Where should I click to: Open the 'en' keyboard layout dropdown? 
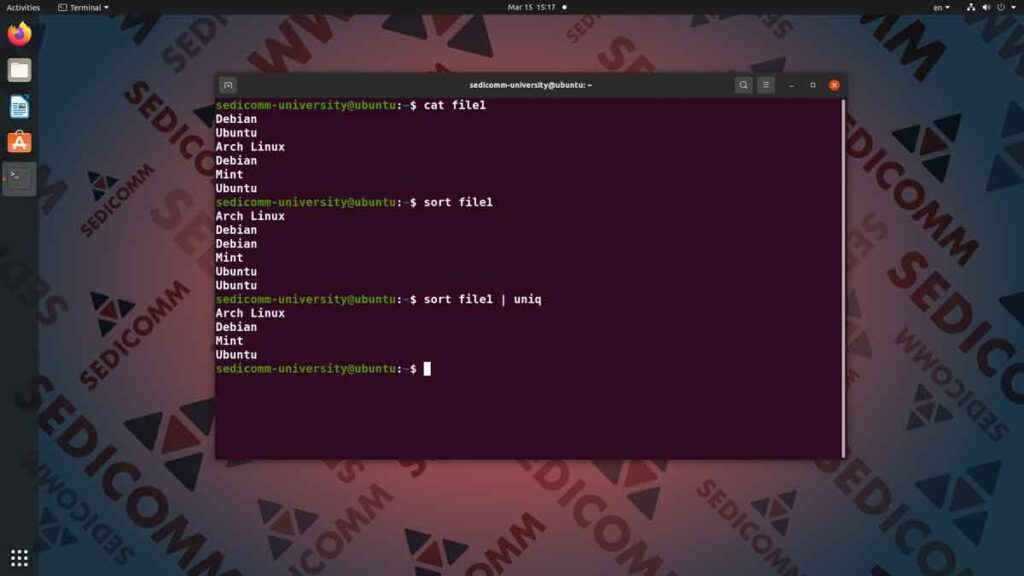(x=941, y=7)
